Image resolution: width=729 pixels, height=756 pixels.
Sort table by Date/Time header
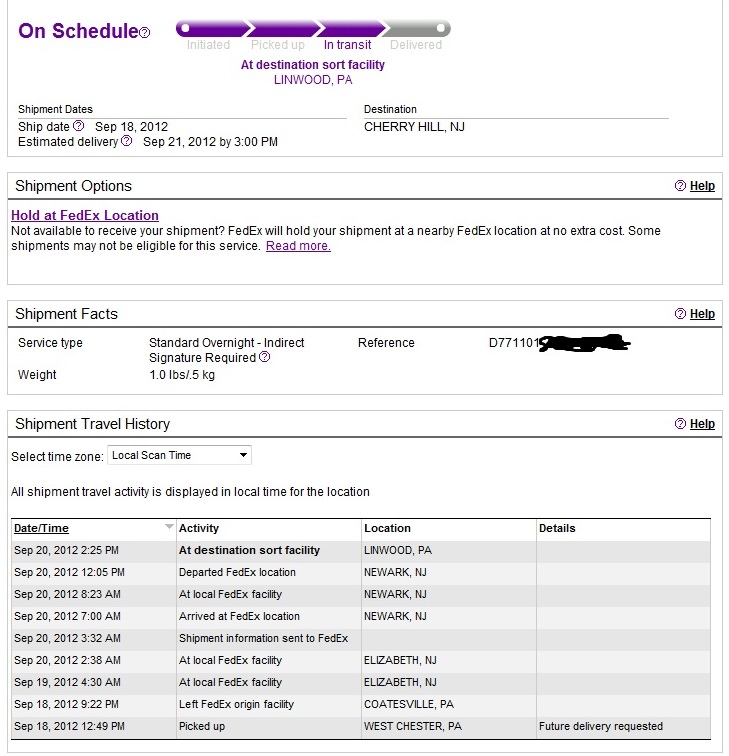(41, 528)
